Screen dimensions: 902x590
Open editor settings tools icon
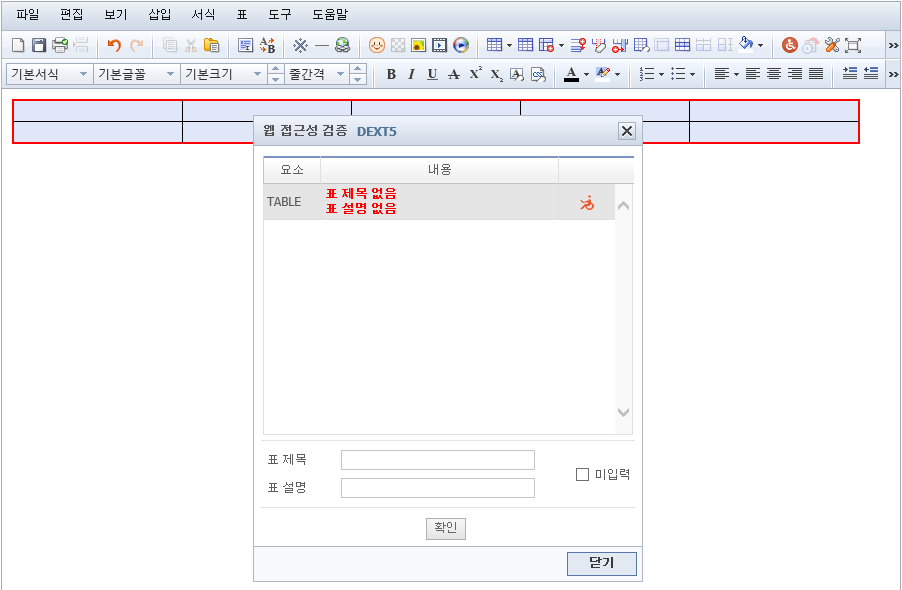pyautogui.click(x=832, y=45)
